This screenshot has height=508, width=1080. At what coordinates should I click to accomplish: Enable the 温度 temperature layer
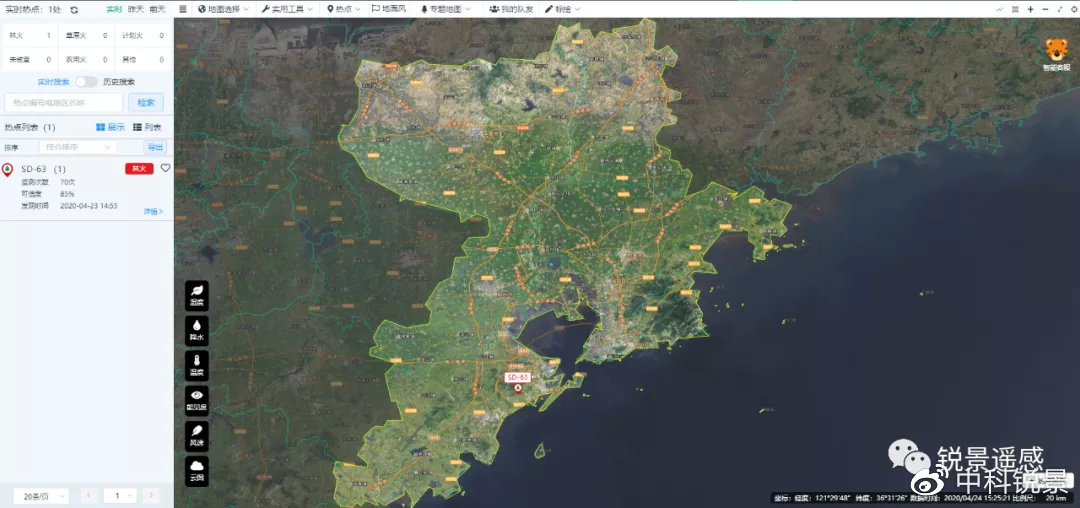(197, 365)
